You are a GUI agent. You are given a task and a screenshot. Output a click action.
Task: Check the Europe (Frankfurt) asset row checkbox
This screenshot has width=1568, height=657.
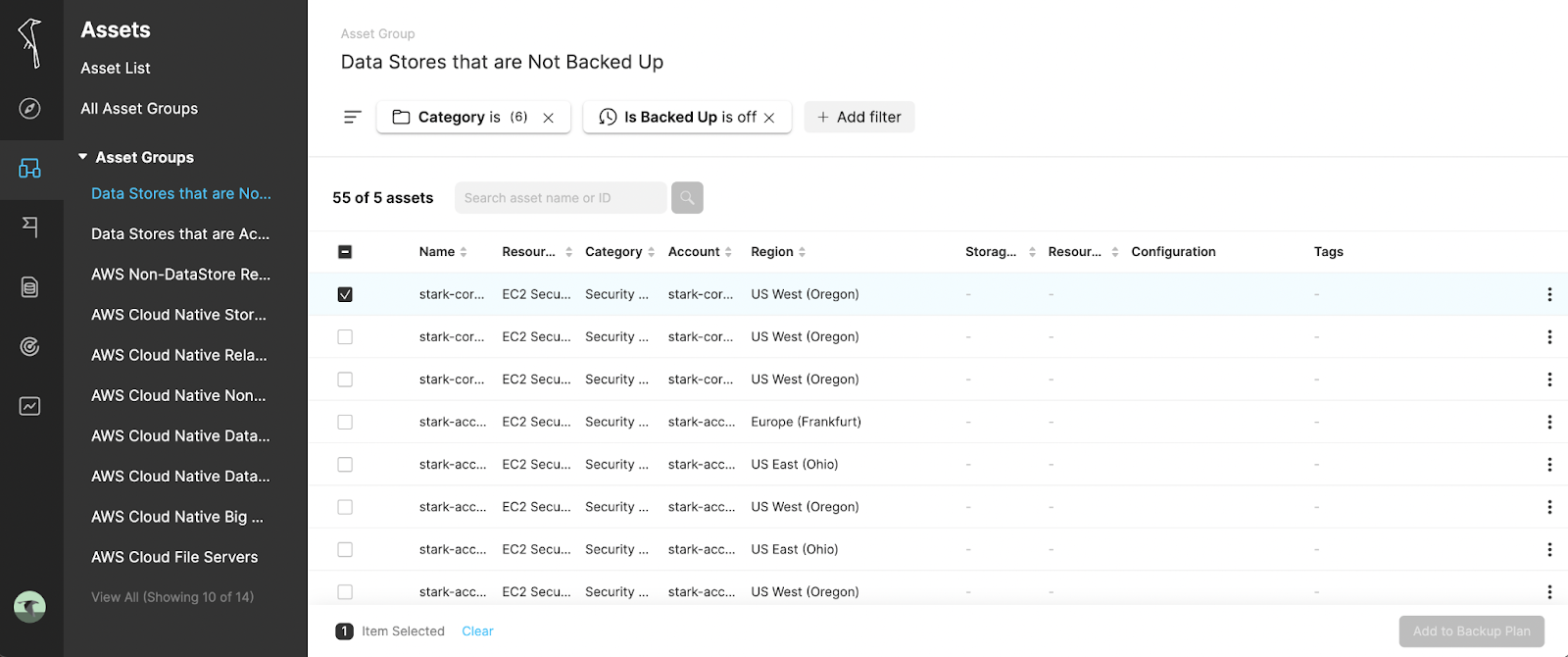pyautogui.click(x=345, y=423)
